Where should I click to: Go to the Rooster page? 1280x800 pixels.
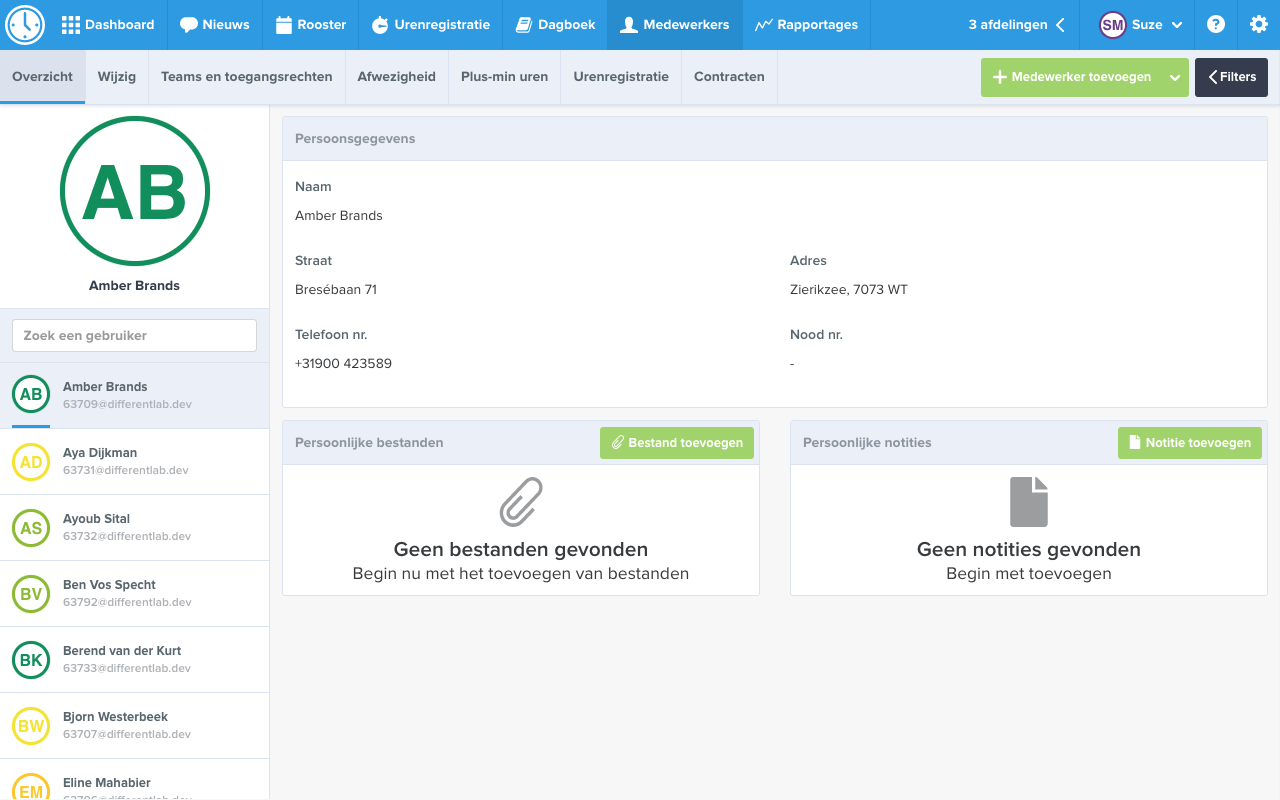click(x=311, y=25)
